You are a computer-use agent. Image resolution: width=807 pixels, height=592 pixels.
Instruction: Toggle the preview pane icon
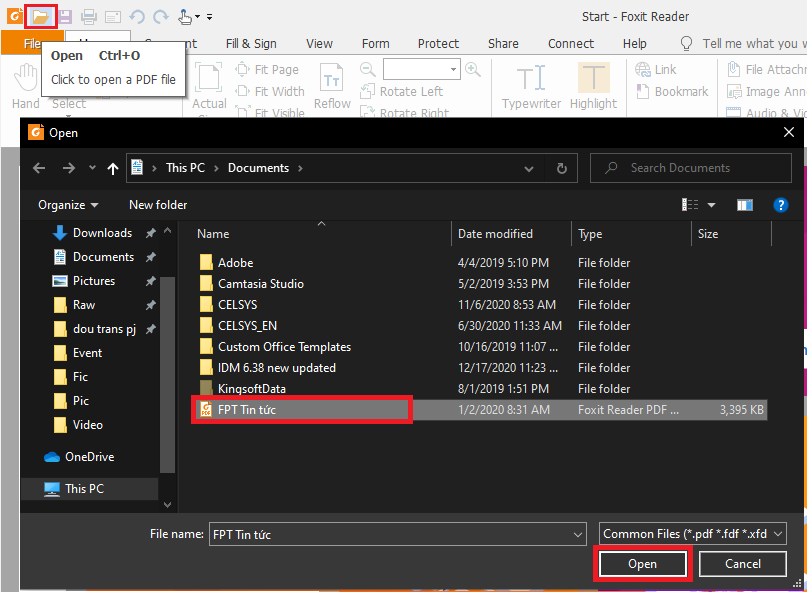coord(745,205)
